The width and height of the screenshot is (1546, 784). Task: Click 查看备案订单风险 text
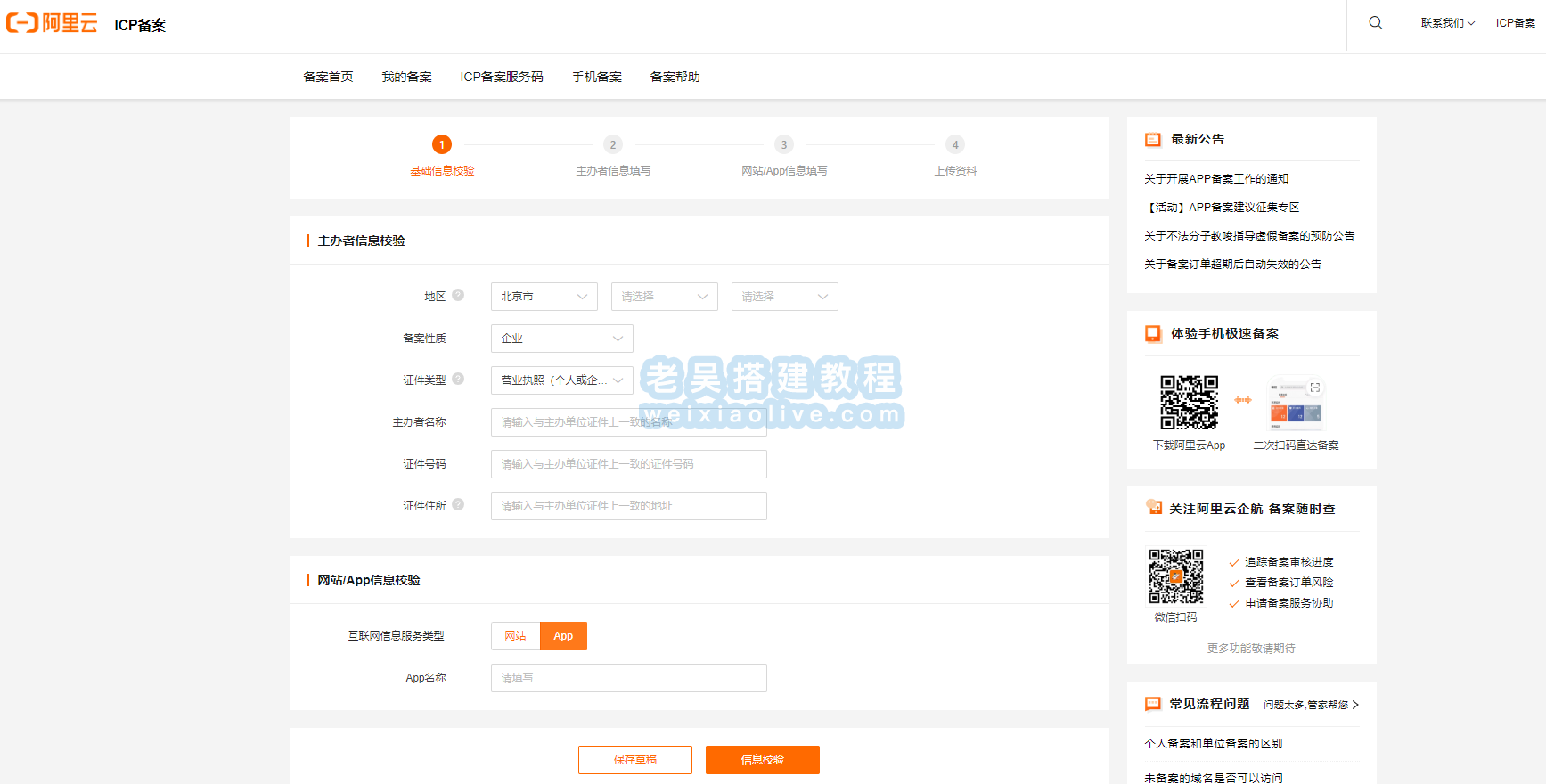coord(1289,583)
